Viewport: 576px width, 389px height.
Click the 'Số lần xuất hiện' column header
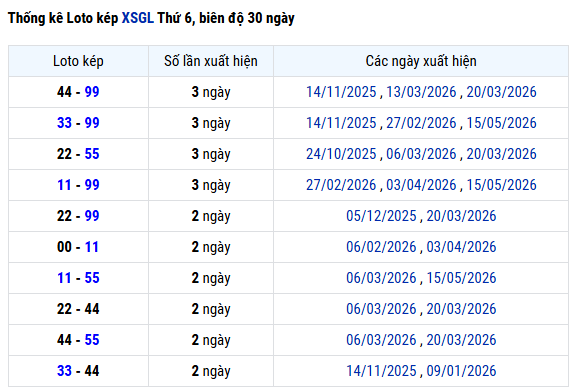click(211, 61)
